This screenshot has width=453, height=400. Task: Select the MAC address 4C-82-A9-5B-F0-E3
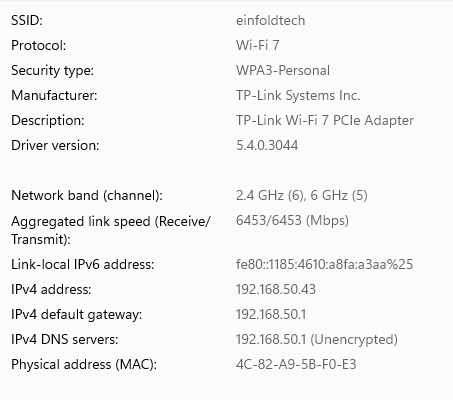(296, 364)
